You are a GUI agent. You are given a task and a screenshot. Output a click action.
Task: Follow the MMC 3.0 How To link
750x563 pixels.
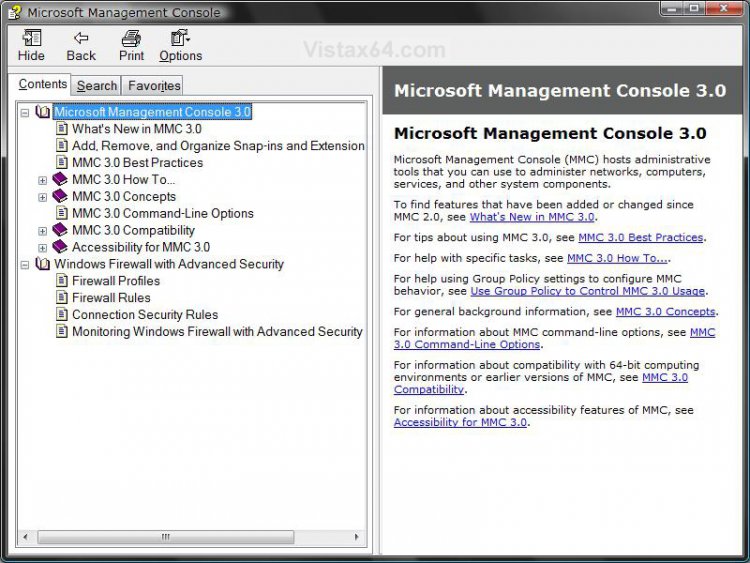(617, 258)
